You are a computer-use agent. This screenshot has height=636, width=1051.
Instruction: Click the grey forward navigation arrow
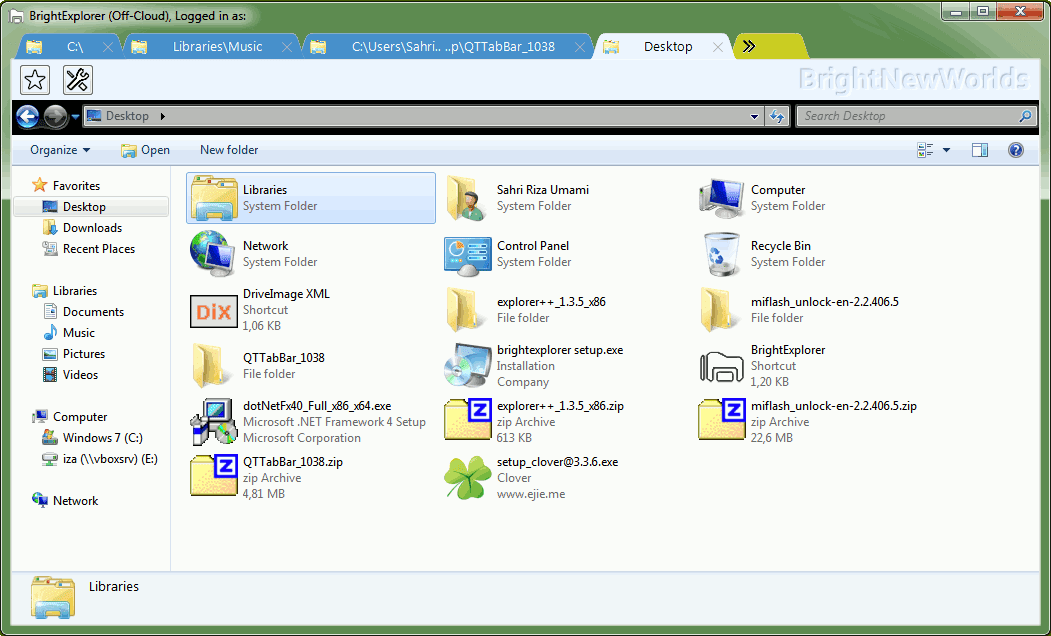[56, 117]
